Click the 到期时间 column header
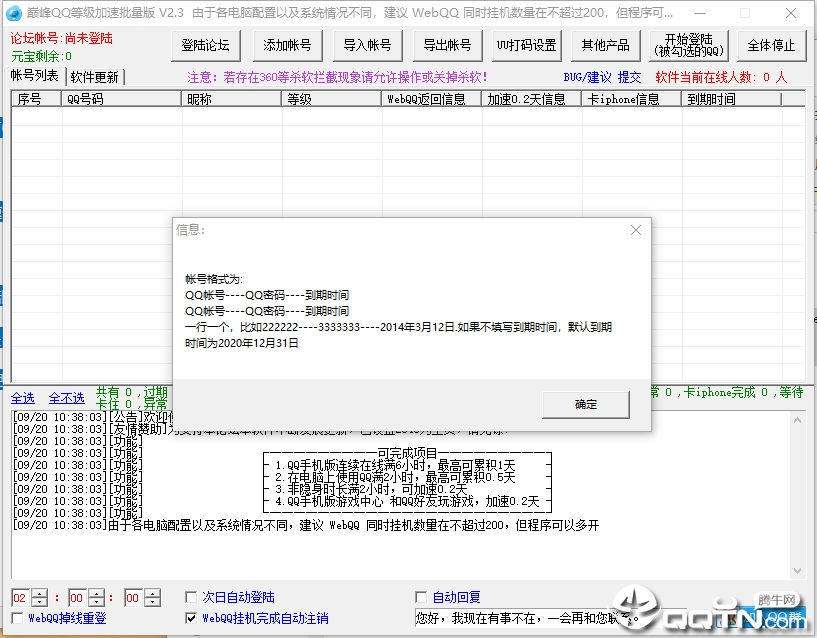 coord(732,99)
